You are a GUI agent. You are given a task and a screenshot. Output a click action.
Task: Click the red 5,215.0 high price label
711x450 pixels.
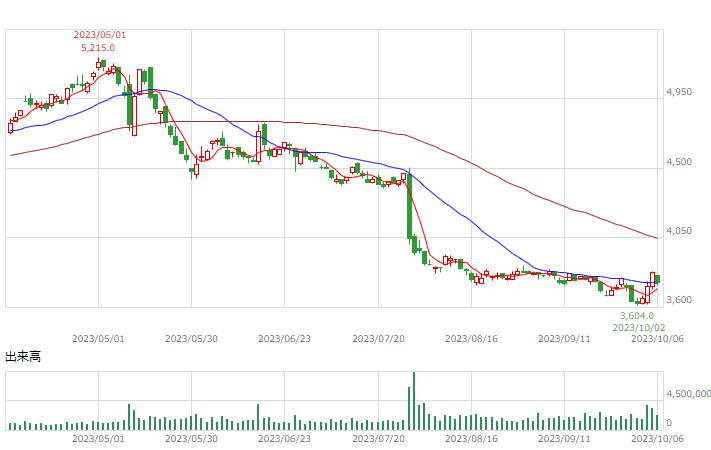point(98,48)
